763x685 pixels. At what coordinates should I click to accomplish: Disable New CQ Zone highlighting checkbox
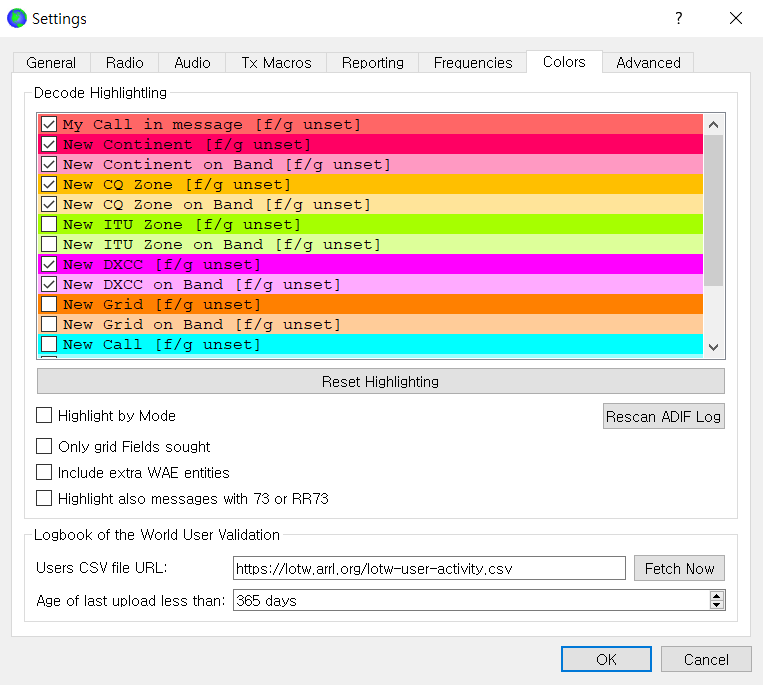click(x=49, y=184)
